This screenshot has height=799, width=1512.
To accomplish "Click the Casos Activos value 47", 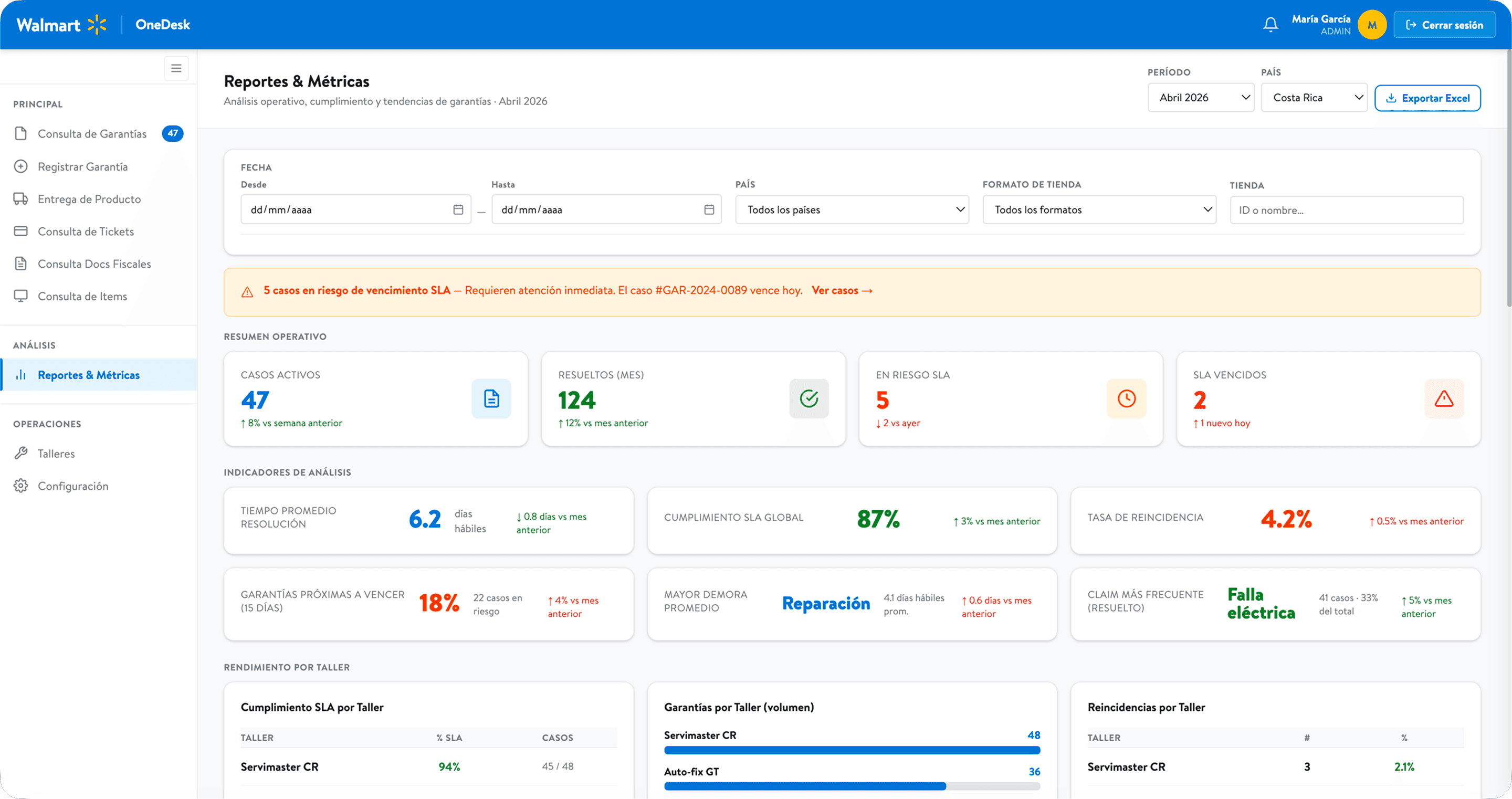I will (x=255, y=400).
